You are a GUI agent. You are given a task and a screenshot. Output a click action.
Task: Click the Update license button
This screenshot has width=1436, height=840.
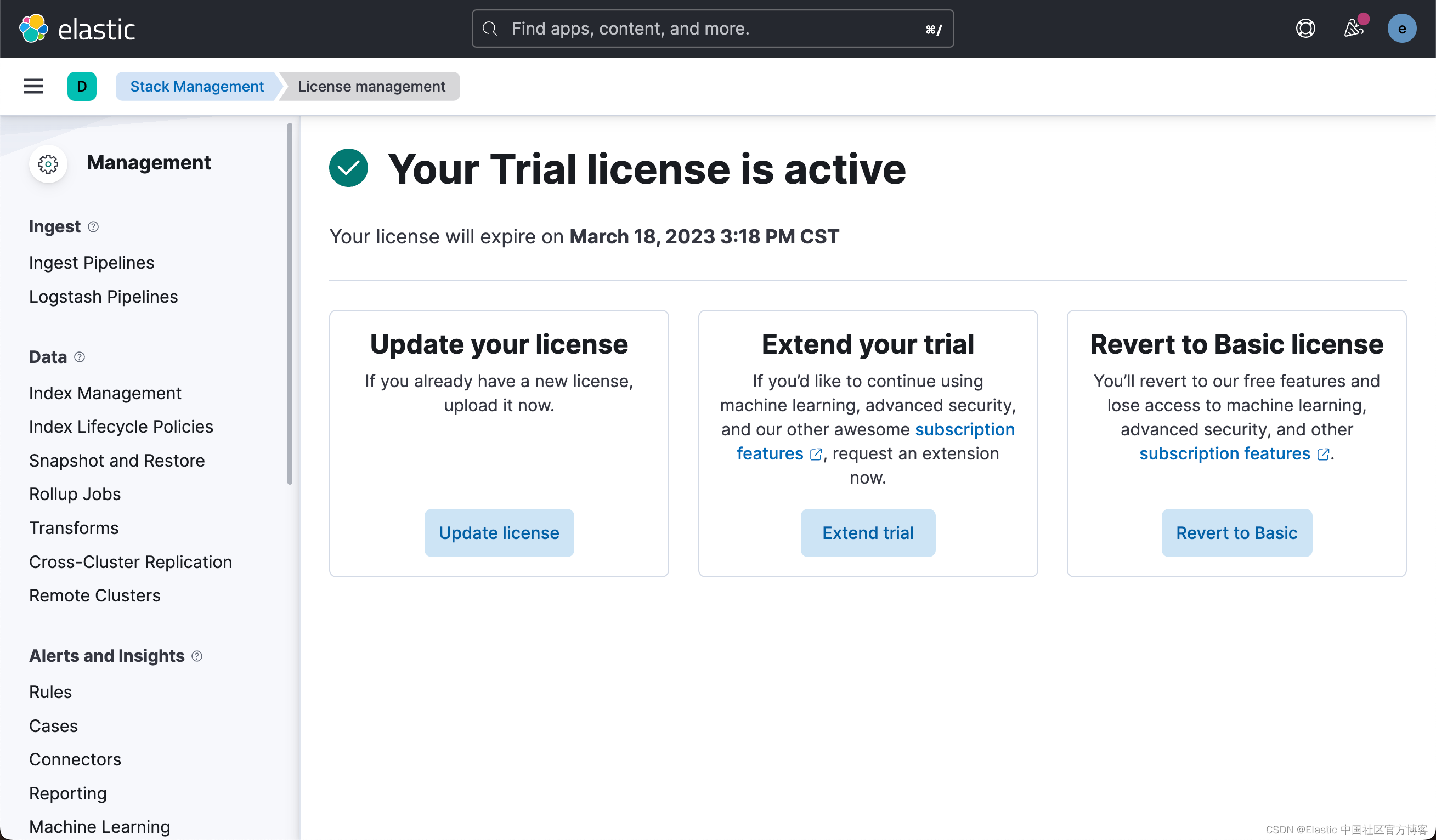[499, 532]
